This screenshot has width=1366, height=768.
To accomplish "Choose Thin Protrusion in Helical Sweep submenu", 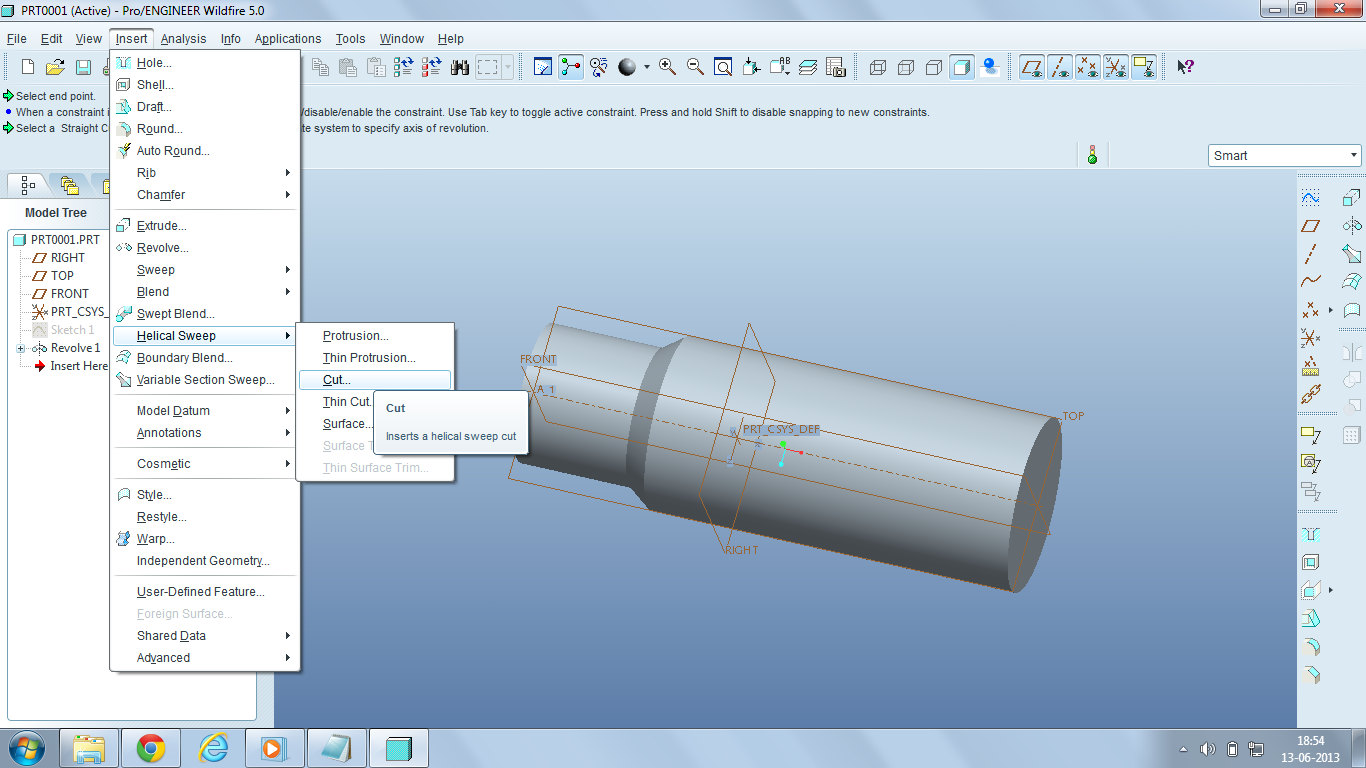I will click(375, 358).
